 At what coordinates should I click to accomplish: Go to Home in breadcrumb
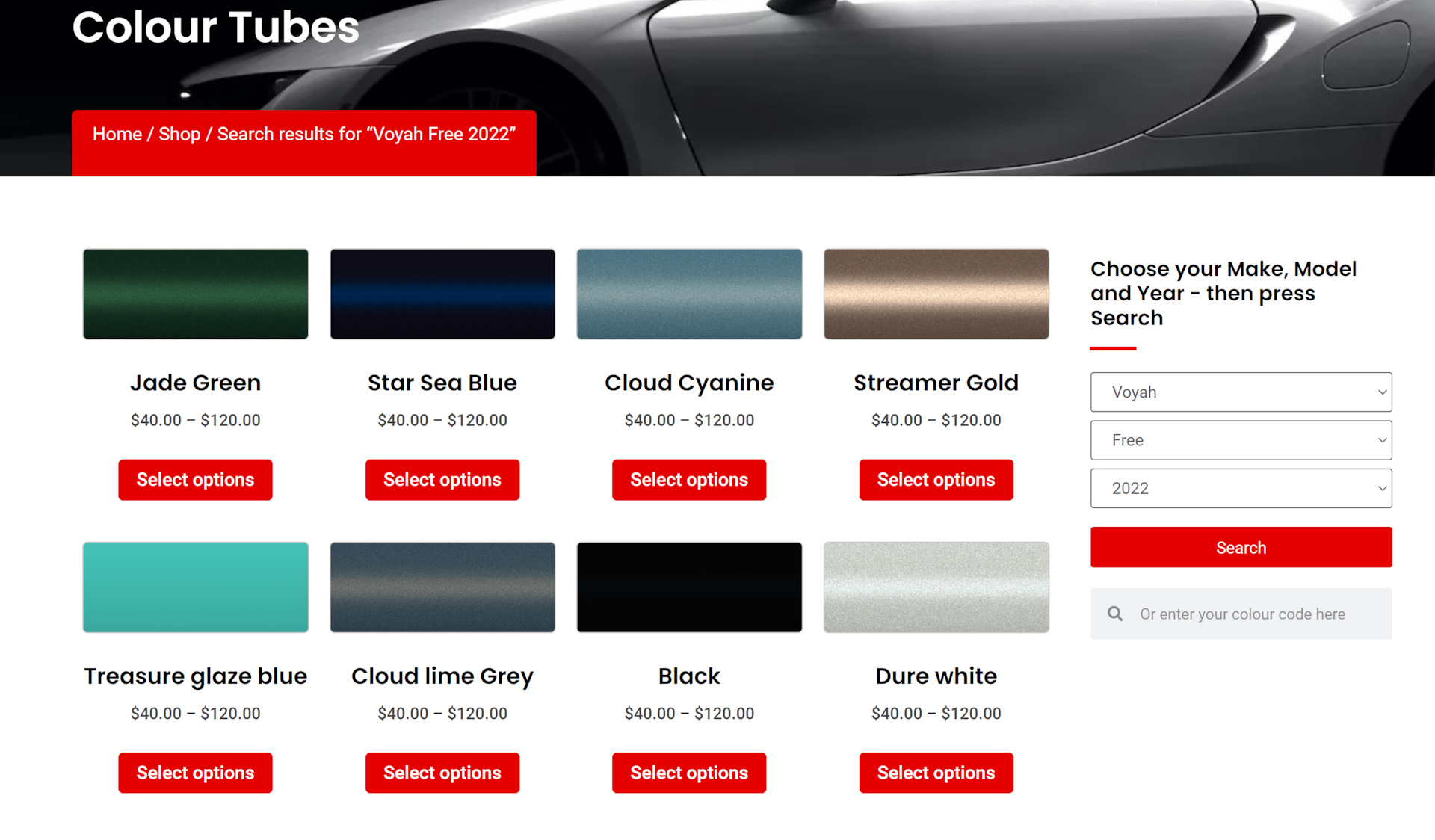[117, 134]
